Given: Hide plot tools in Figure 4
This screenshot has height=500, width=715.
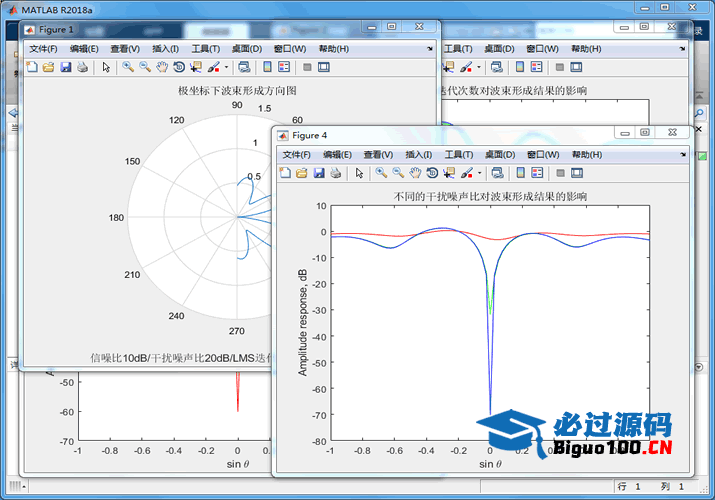Looking at the screenshot, I should tap(560, 173).
